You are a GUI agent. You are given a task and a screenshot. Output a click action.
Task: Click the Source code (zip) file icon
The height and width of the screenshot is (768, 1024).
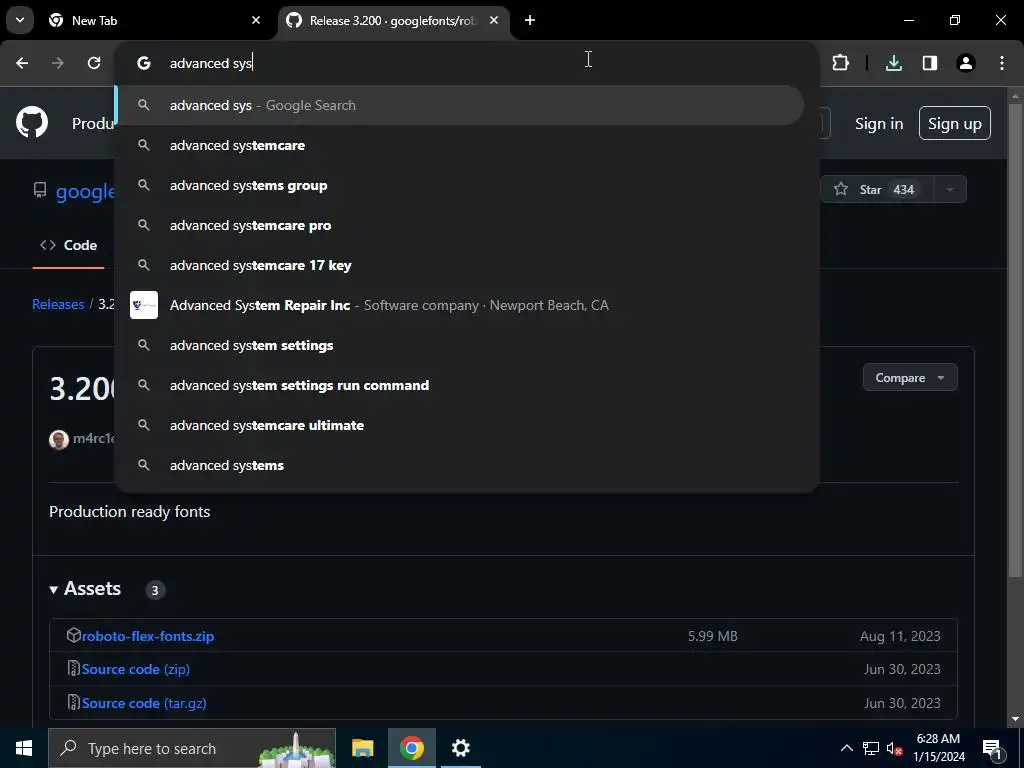[x=74, y=669]
